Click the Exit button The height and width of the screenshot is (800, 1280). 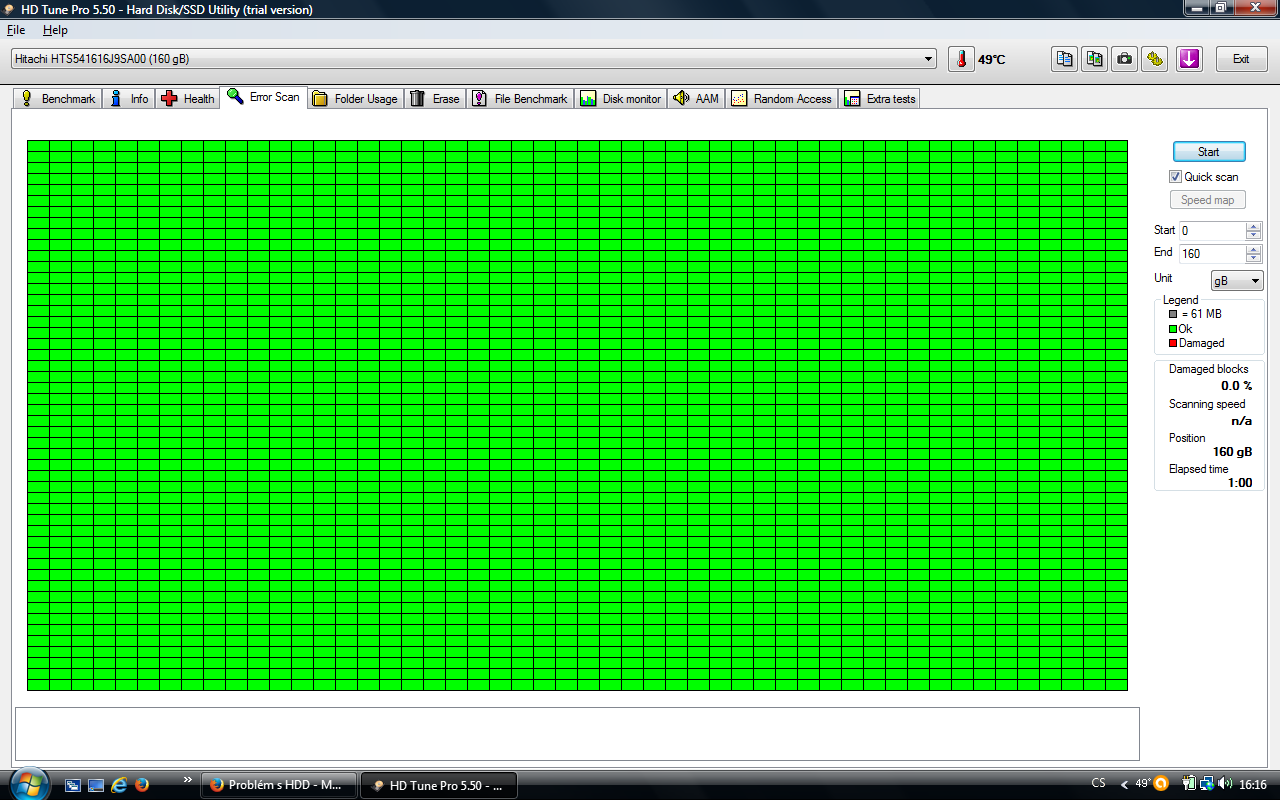coord(1241,59)
